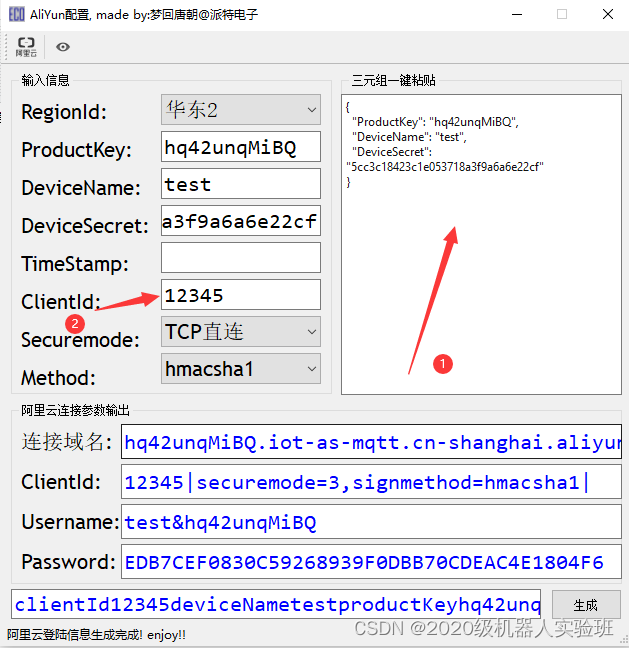Image resolution: width=629 pixels, height=648 pixels.
Task: Click the Username output field test&hq42unqMiBQ
Action: (x=371, y=522)
